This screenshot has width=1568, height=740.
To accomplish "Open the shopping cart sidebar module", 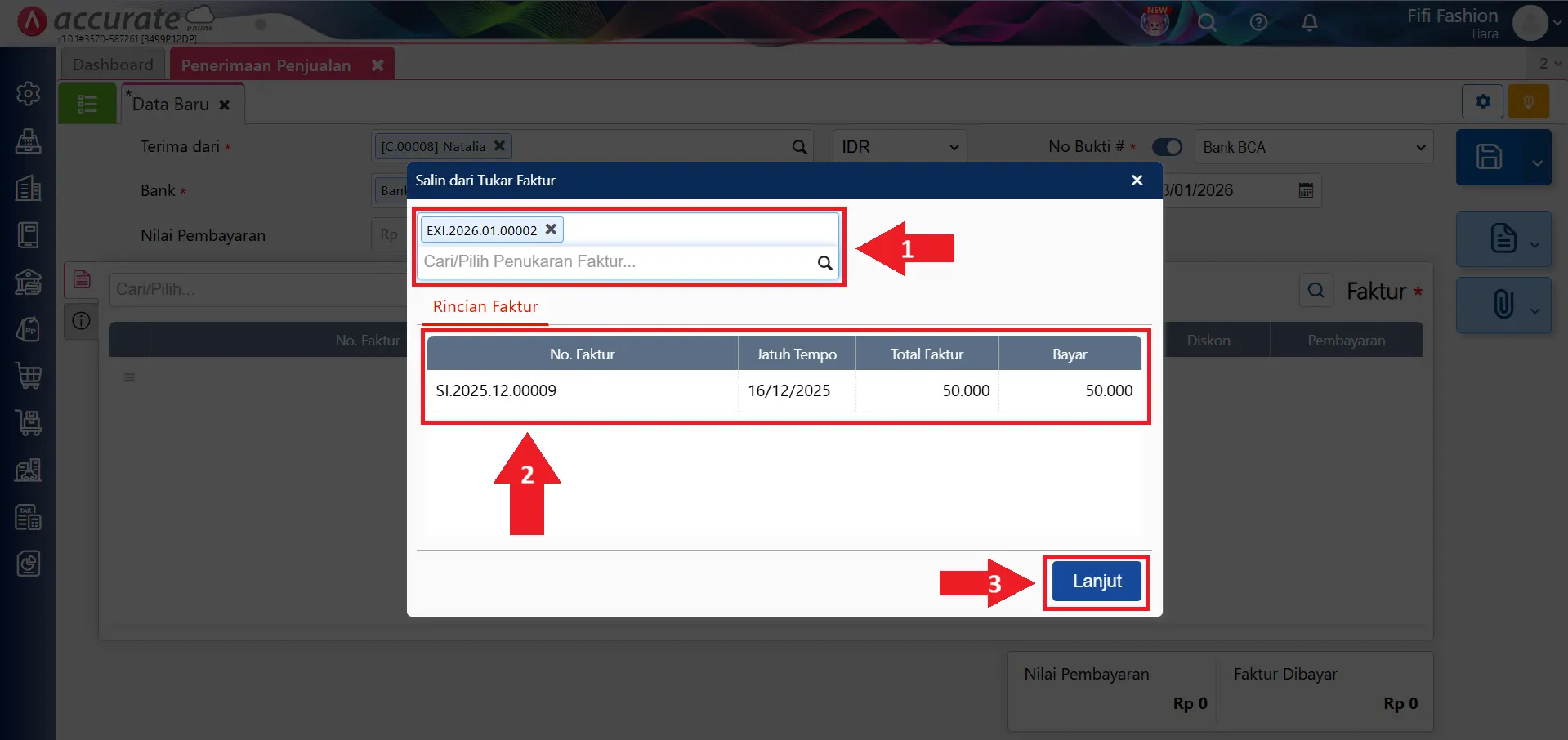I will point(29,376).
